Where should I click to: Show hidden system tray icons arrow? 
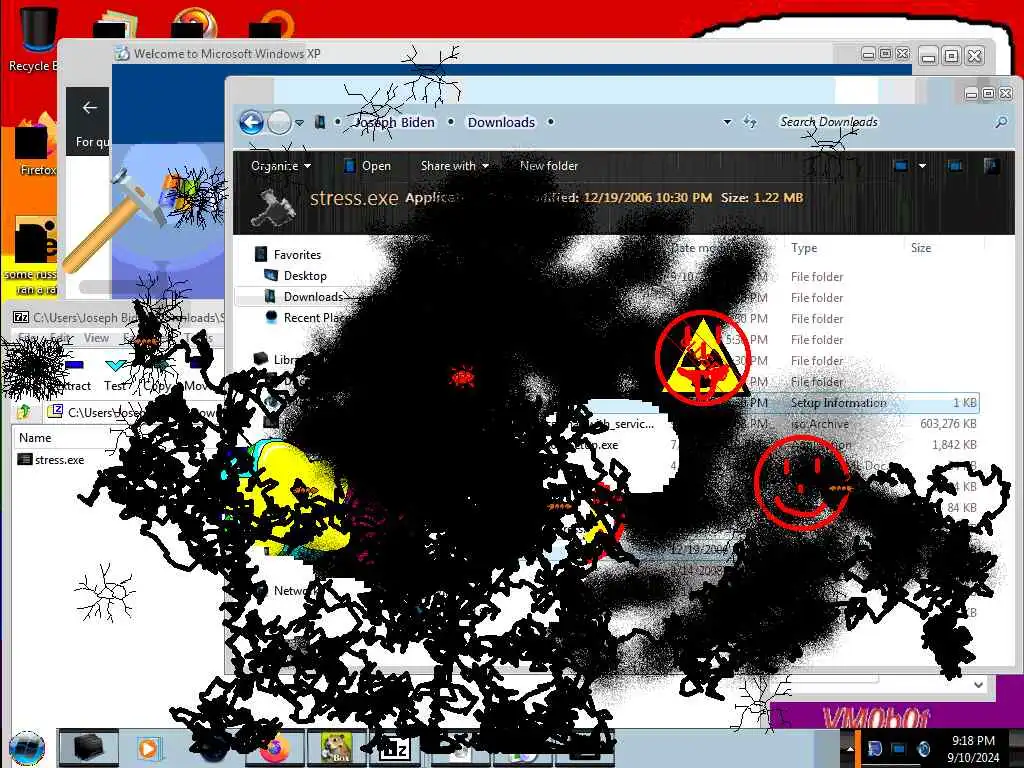pyautogui.click(x=850, y=749)
